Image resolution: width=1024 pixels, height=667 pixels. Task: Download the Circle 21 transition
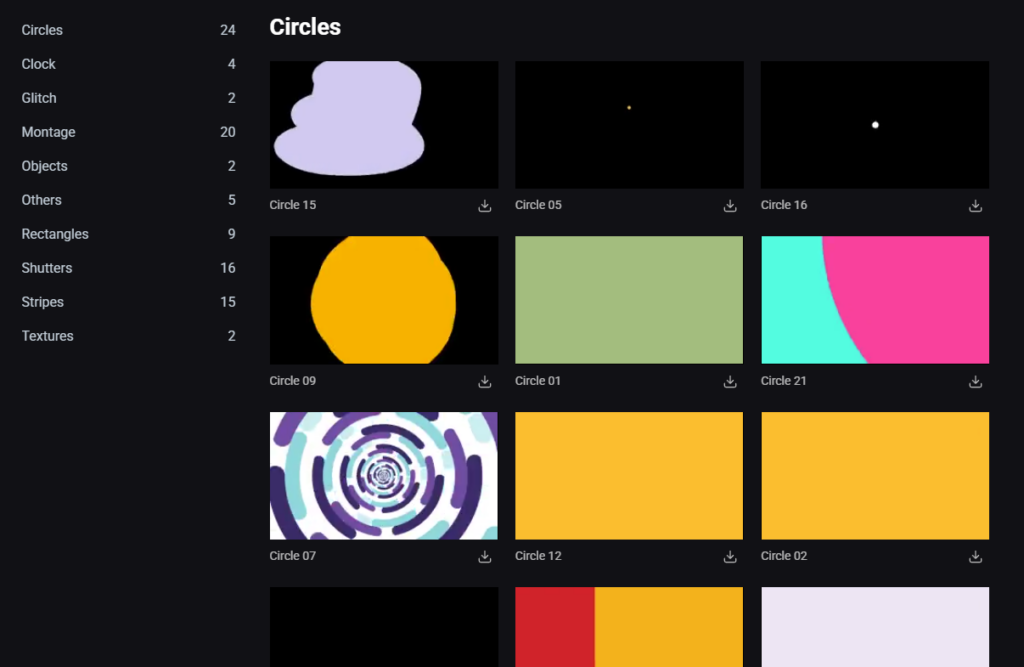click(x=975, y=382)
